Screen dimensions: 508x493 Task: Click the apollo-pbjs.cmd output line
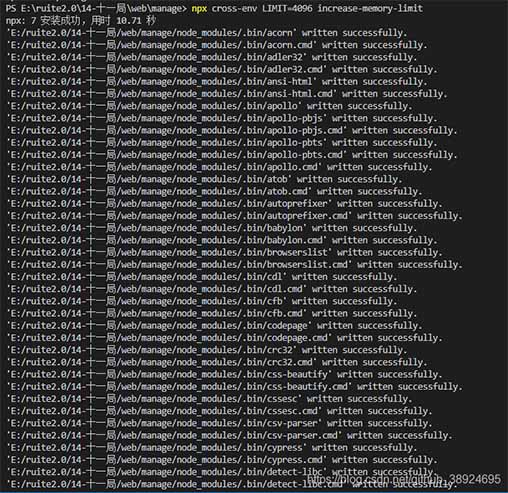point(232,130)
